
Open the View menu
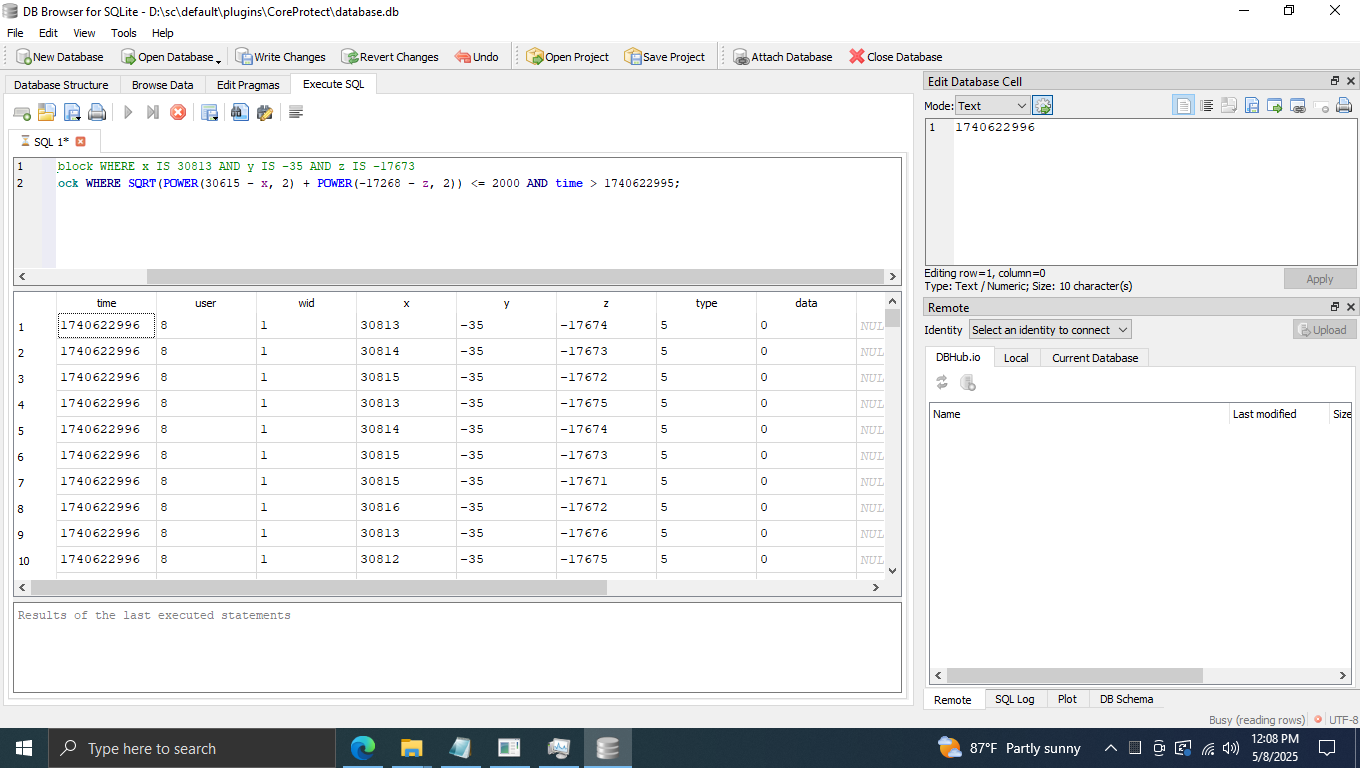(85, 33)
